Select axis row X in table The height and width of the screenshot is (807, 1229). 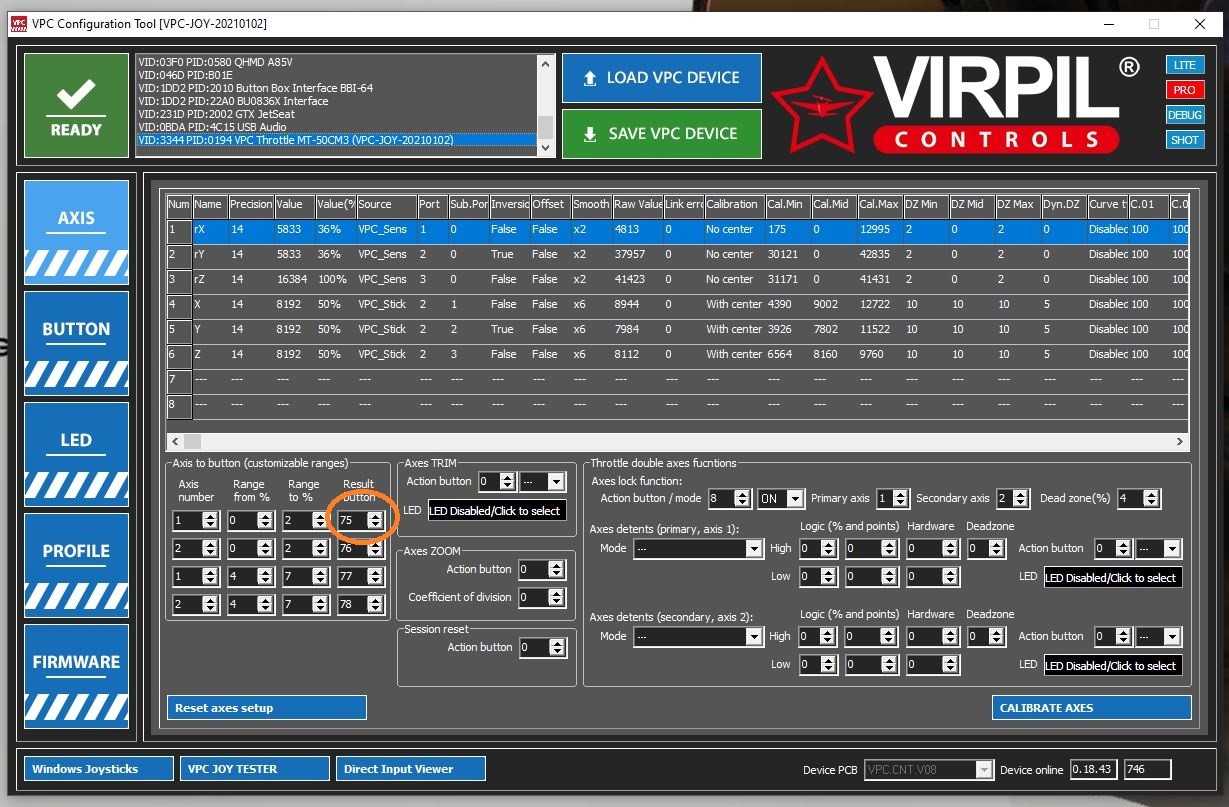(678, 304)
